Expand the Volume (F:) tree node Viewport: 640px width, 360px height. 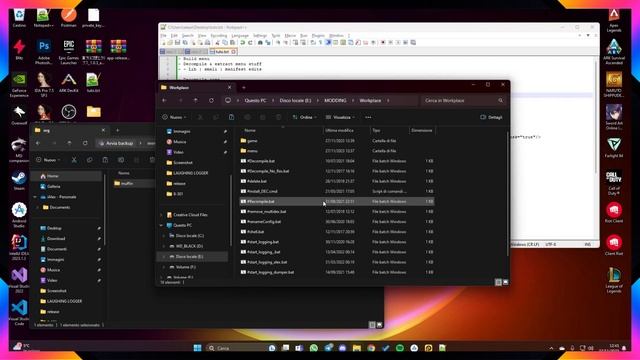(164, 267)
